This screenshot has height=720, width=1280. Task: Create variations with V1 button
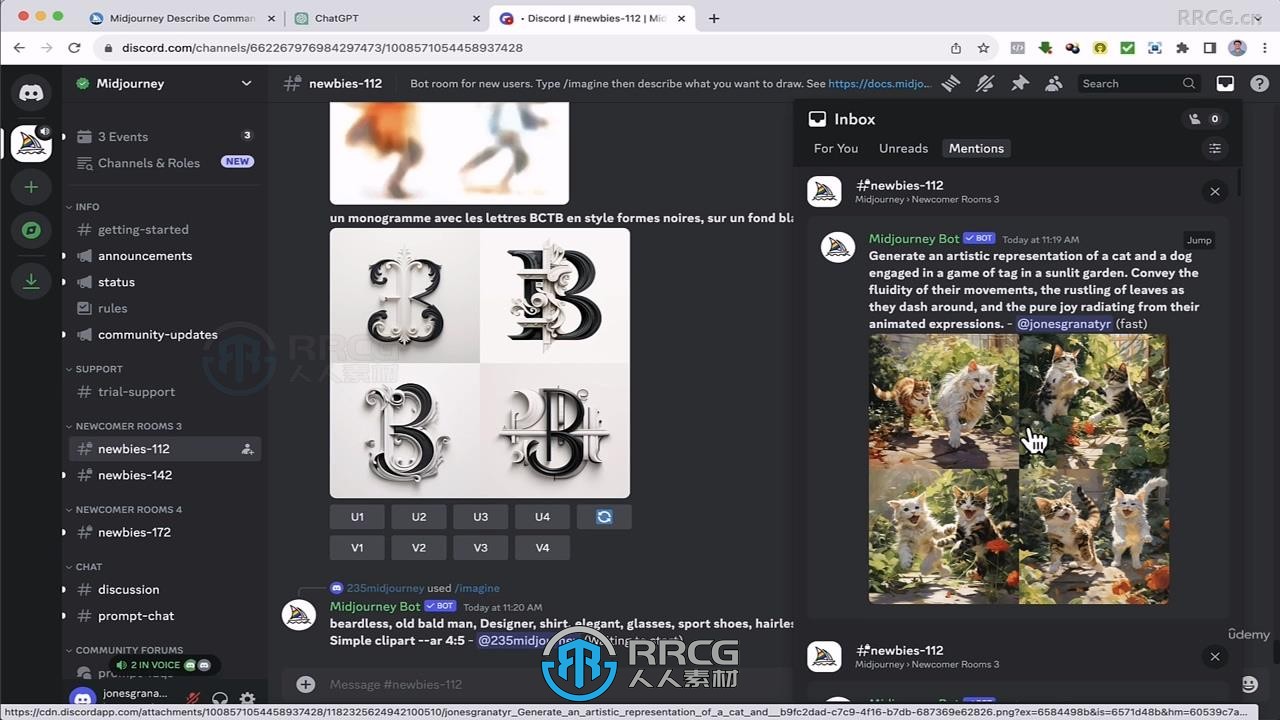pos(357,548)
